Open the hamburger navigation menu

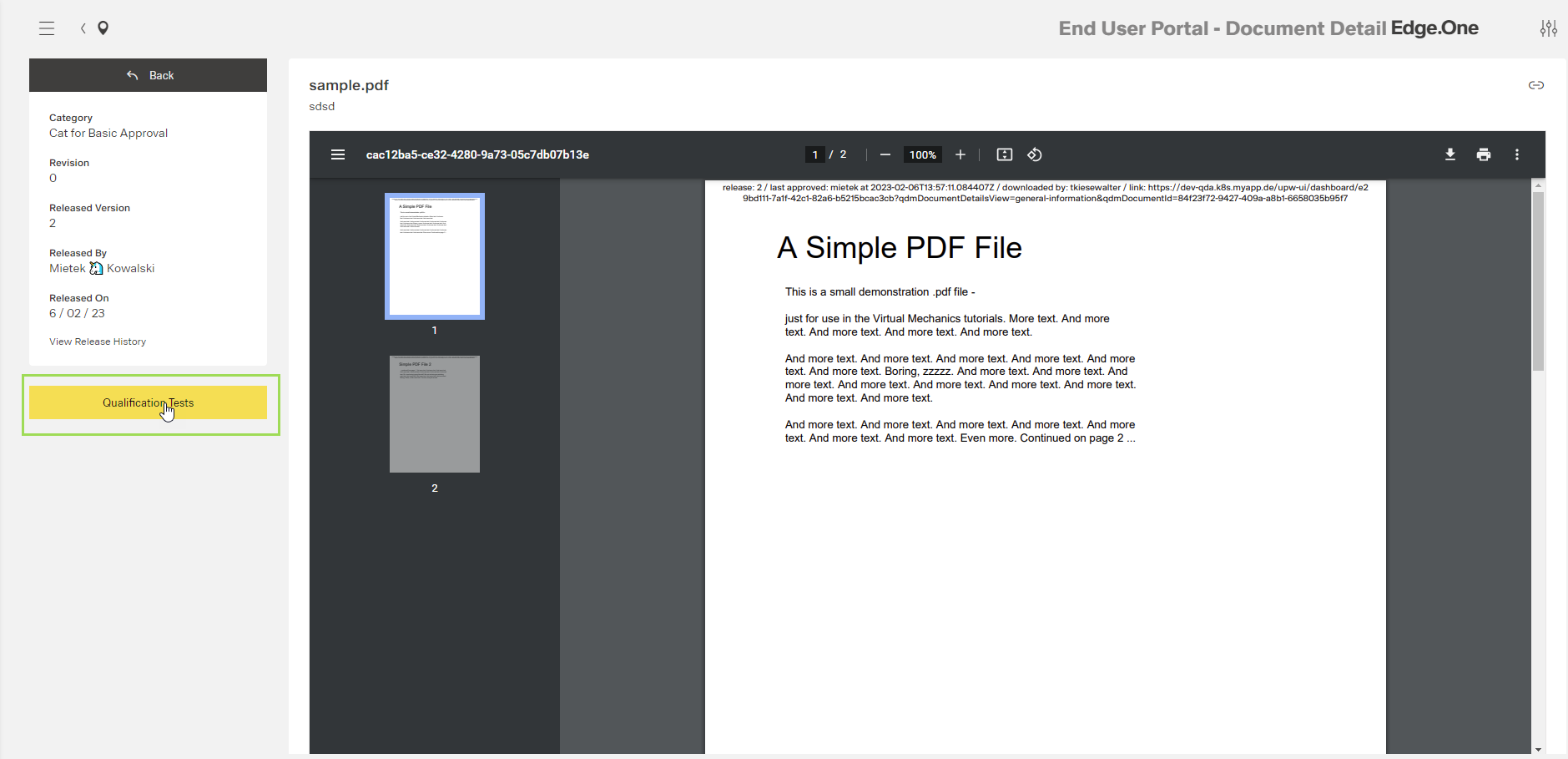point(47,28)
